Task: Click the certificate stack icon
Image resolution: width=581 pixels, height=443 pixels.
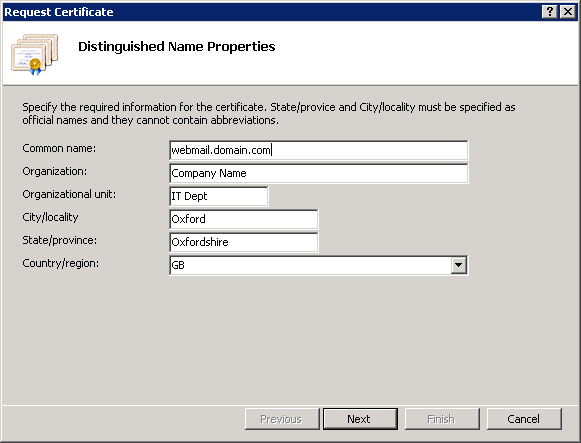Action: pyautogui.click(x=35, y=54)
